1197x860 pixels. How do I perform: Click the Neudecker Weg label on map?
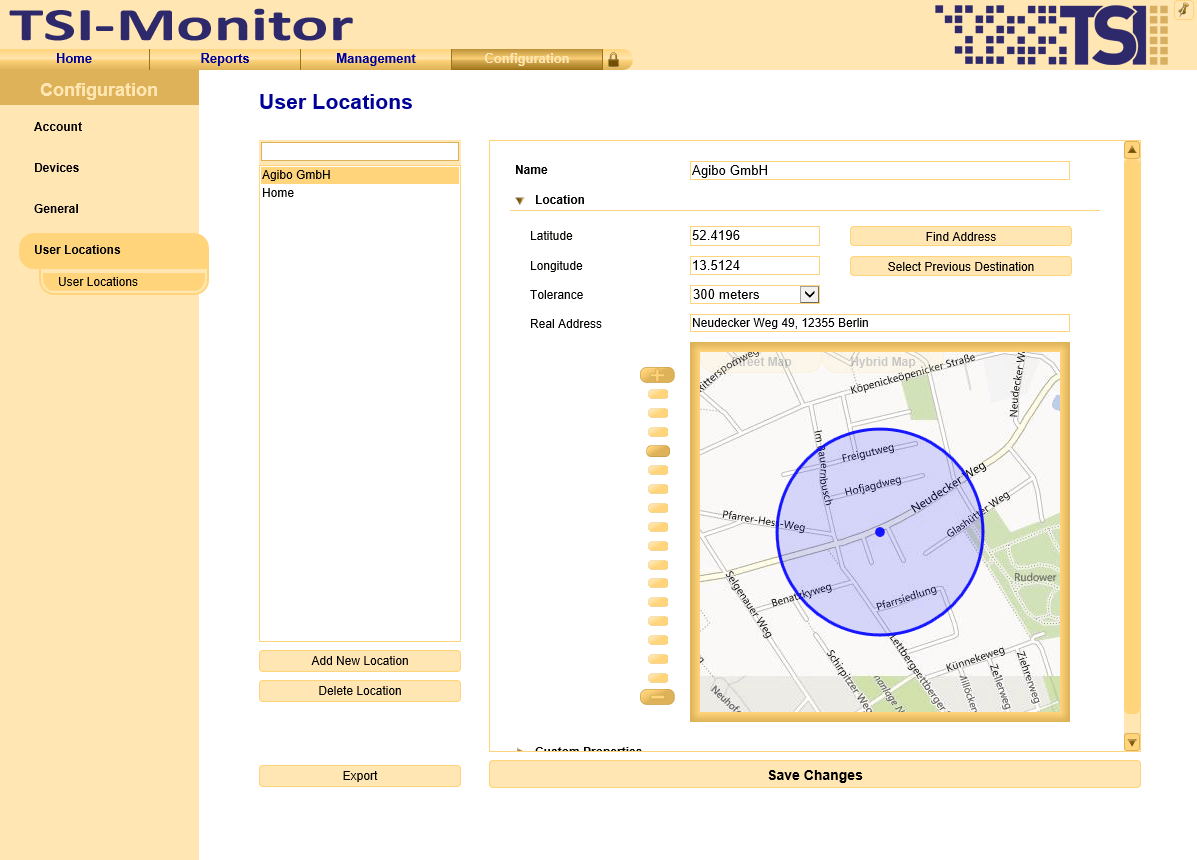947,487
